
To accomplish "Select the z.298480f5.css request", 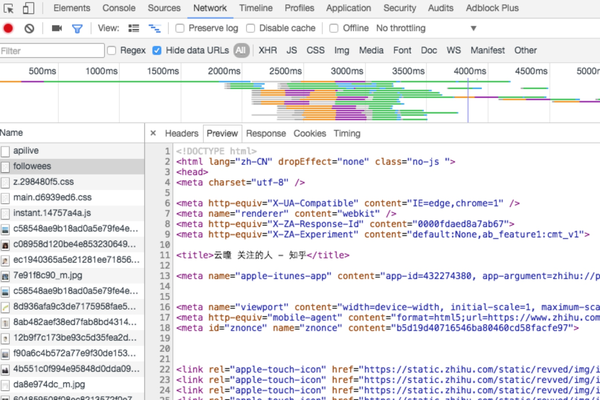I will 43,183.
